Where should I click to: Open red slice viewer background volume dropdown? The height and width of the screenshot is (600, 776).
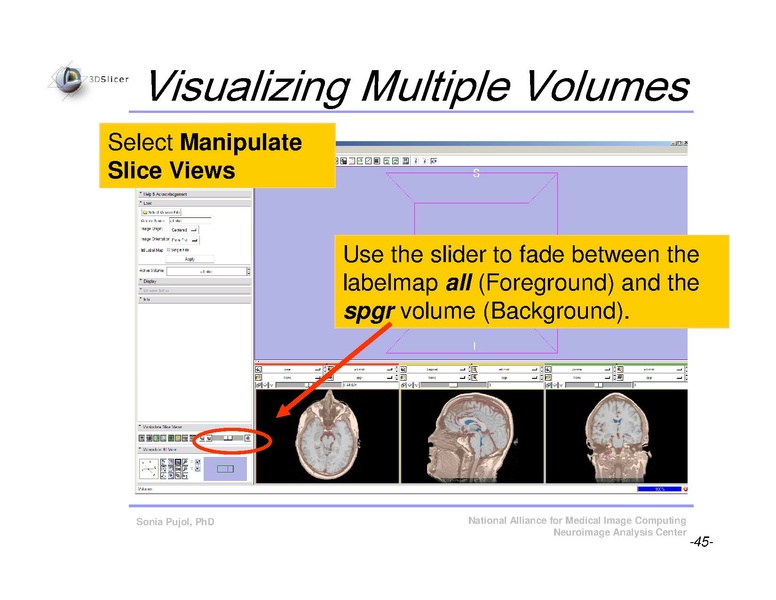coord(364,377)
